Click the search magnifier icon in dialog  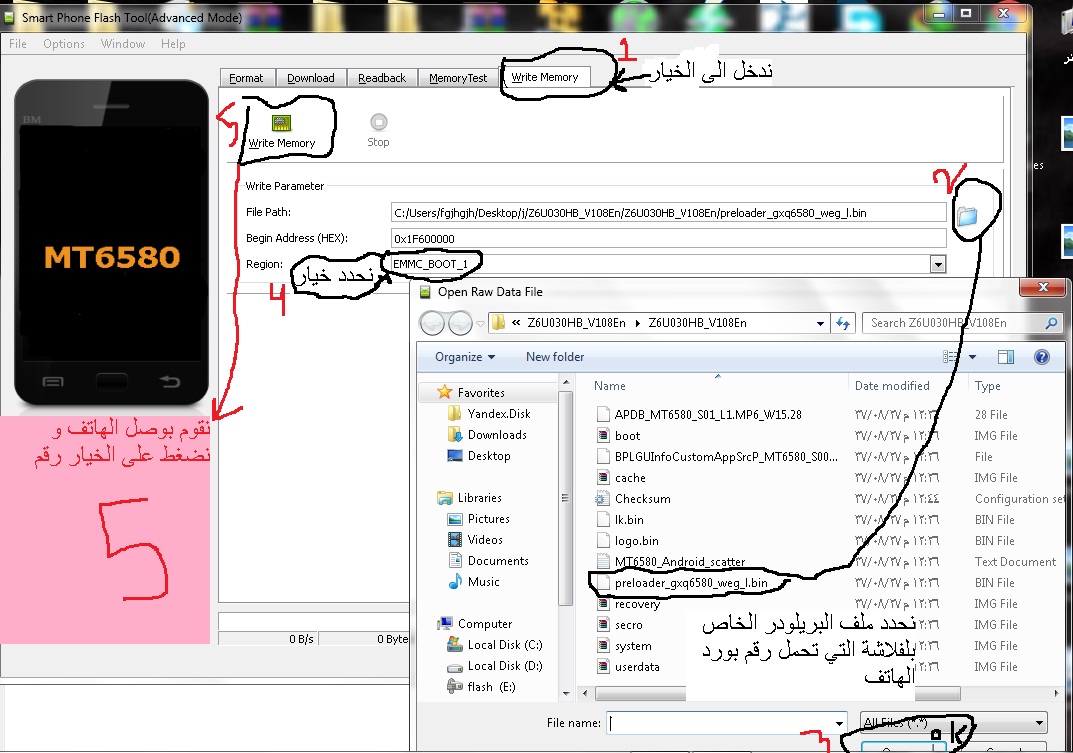coord(1051,323)
